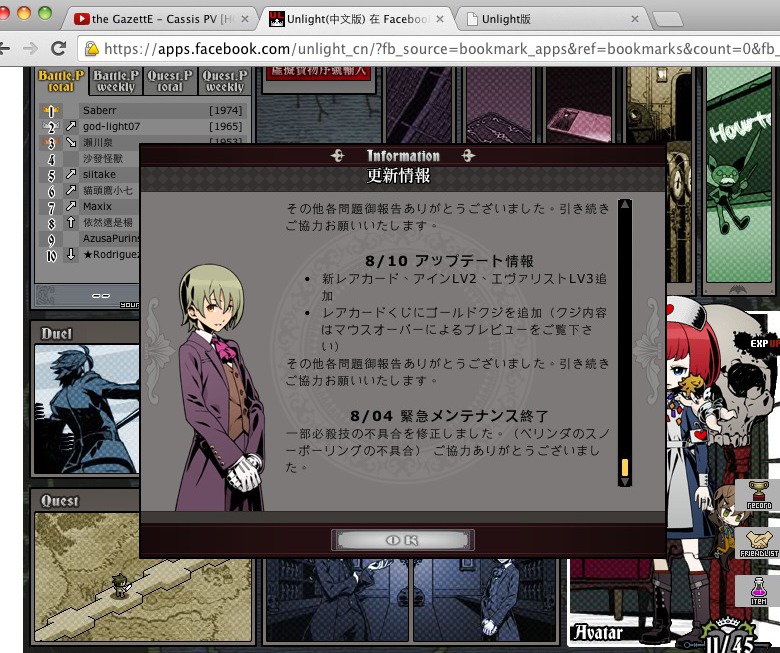Select ranking row siitake
The height and width of the screenshot is (653, 780).
pos(90,175)
